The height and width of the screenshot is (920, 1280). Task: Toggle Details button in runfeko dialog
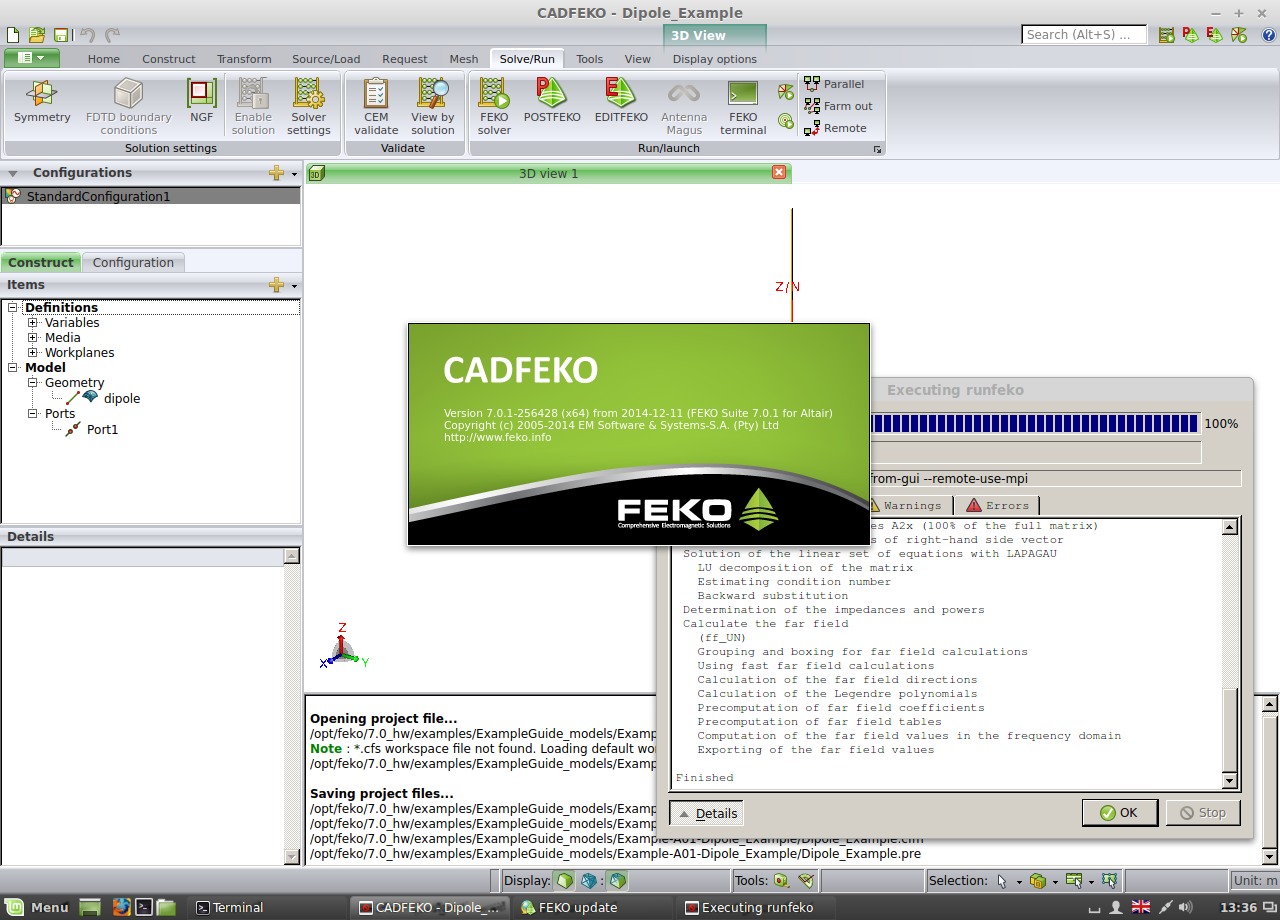[x=707, y=813]
